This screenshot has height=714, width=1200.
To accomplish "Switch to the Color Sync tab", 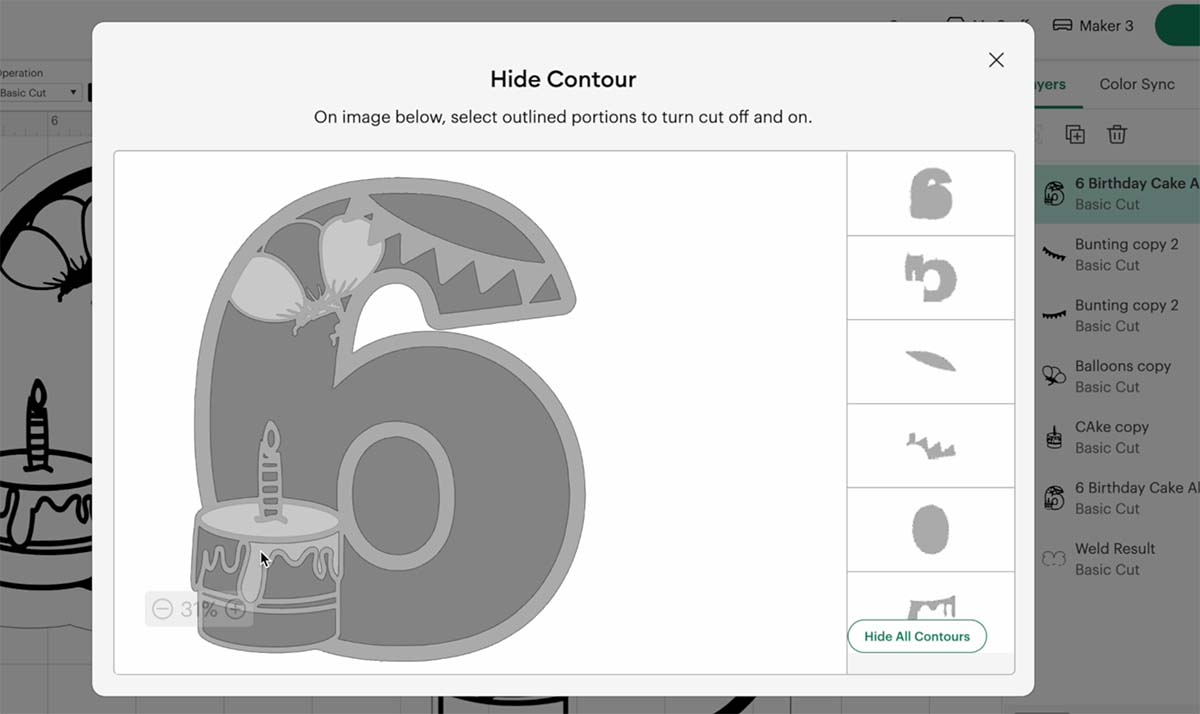I will (x=1137, y=84).
